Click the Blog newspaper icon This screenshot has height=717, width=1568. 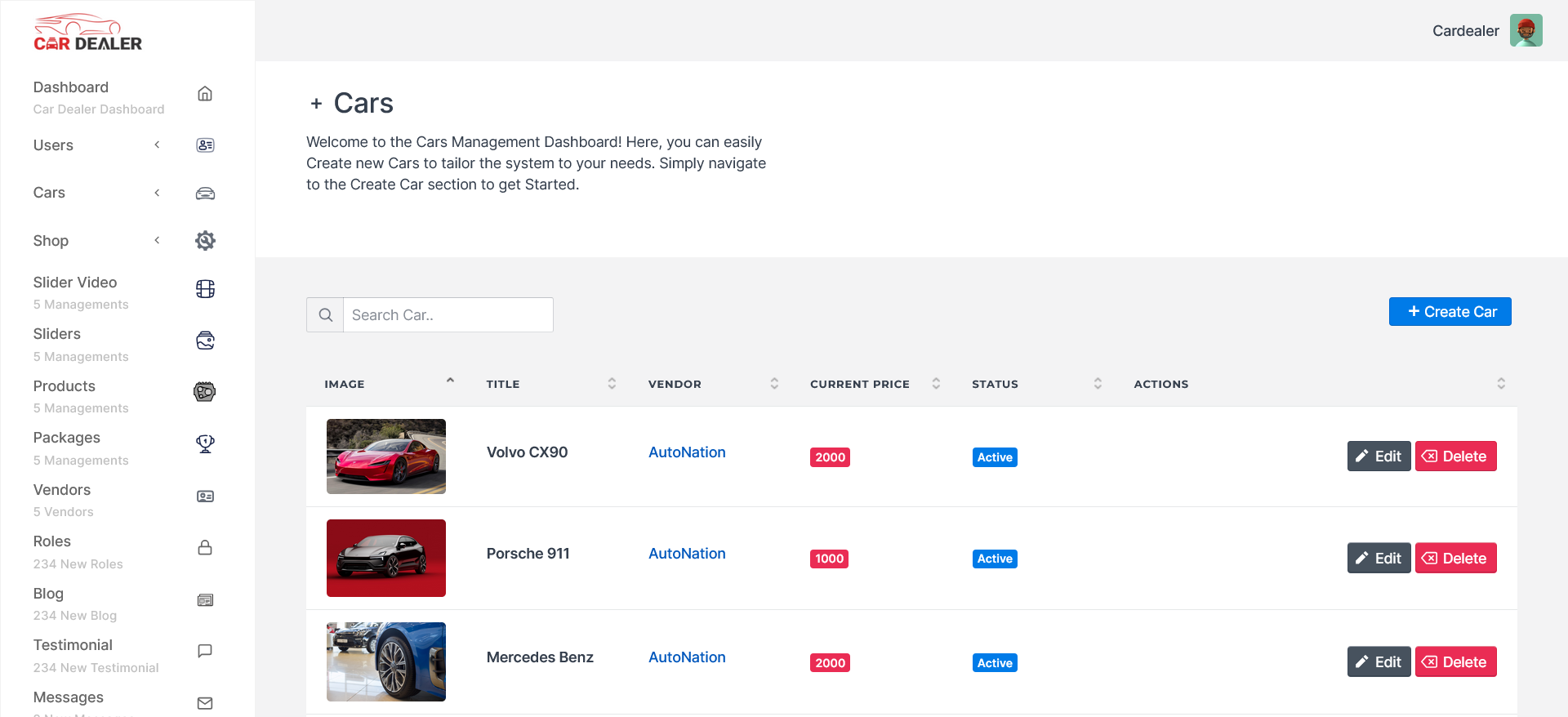coord(205,600)
